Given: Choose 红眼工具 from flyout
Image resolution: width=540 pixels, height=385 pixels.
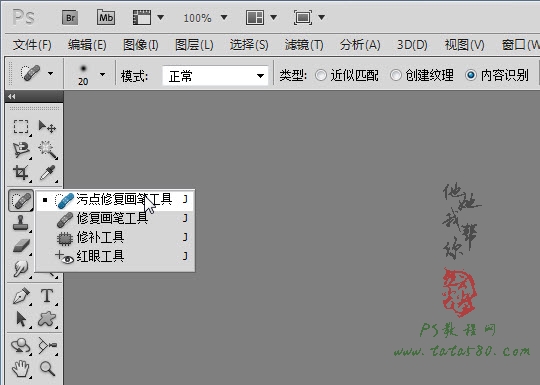Looking at the screenshot, I should tap(115, 256).
